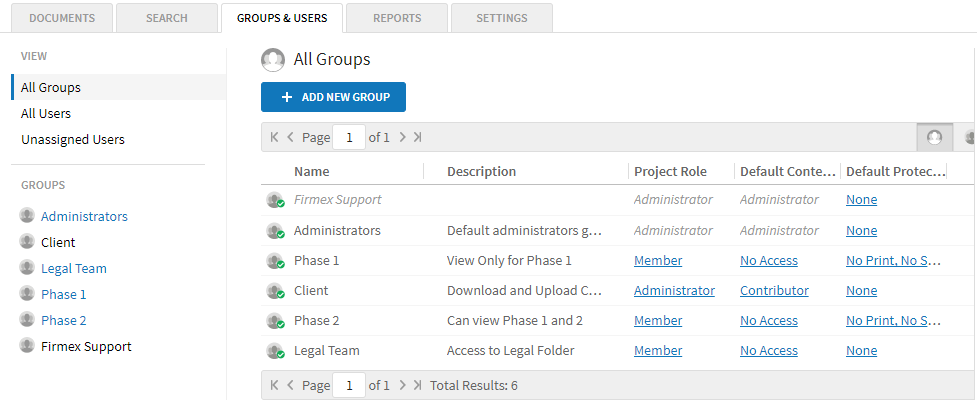Select All Groups in View sidebar
Screen dimensions: 977x400
pyautogui.click(x=118, y=87)
